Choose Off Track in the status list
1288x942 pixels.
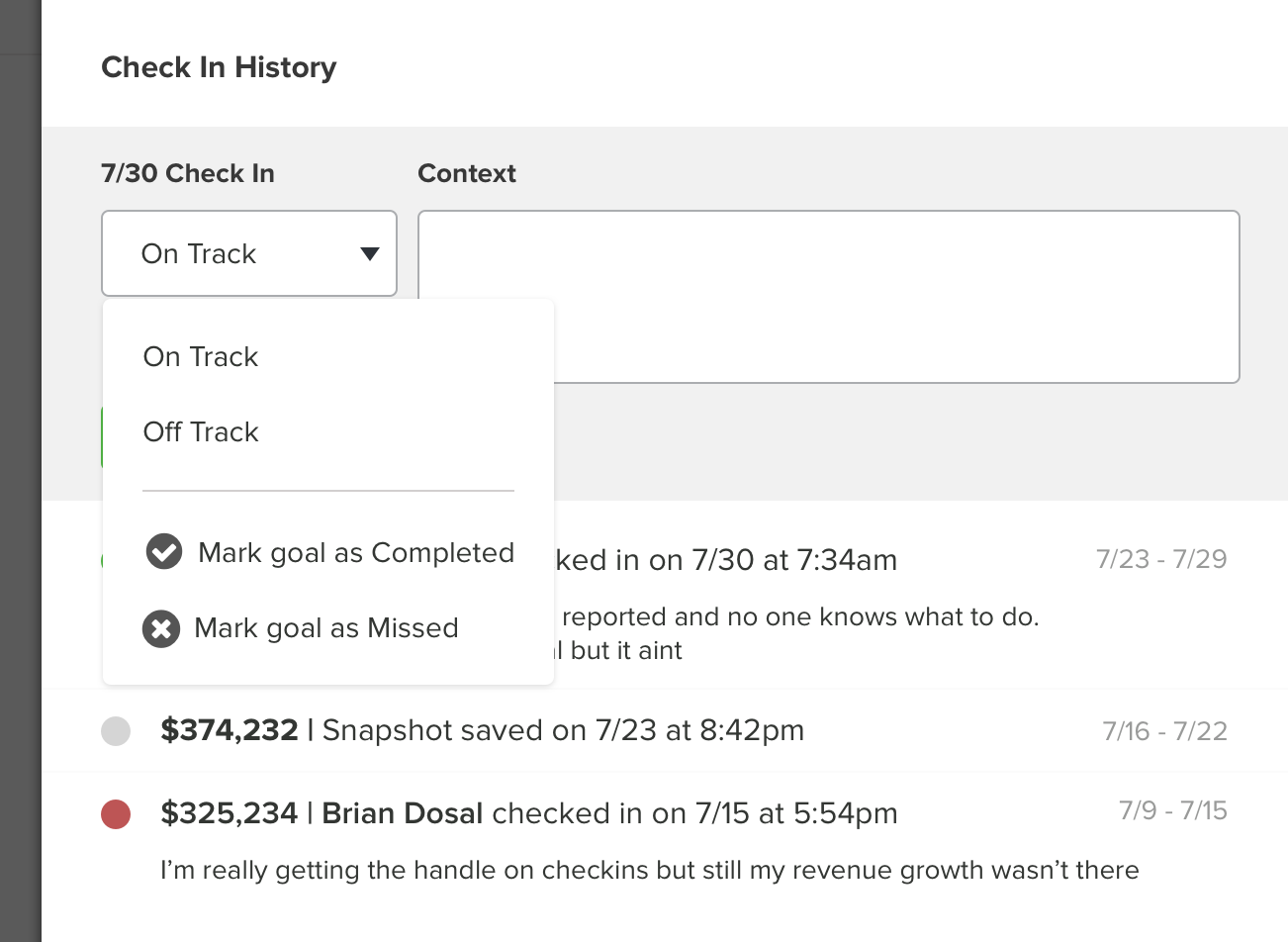pyautogui.click(x=201, y=431)
